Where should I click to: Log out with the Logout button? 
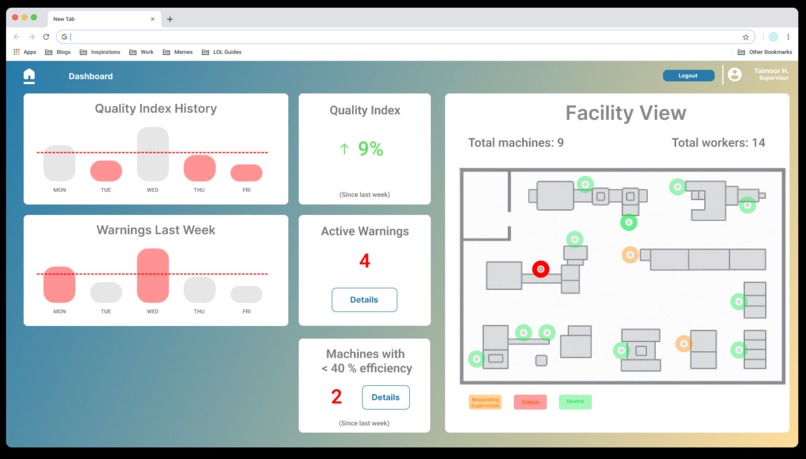pos(688,76)
